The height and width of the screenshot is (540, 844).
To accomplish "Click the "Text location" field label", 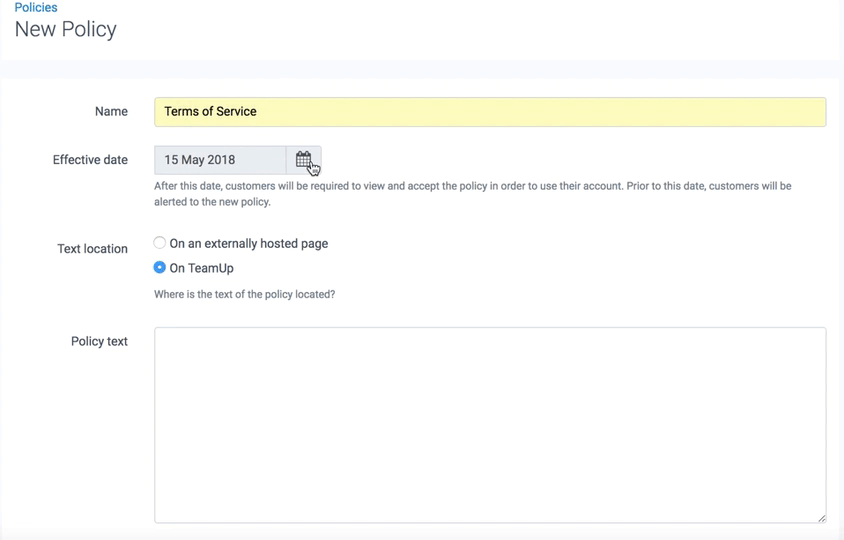I will pyautogui.click(x=92, y=249).
